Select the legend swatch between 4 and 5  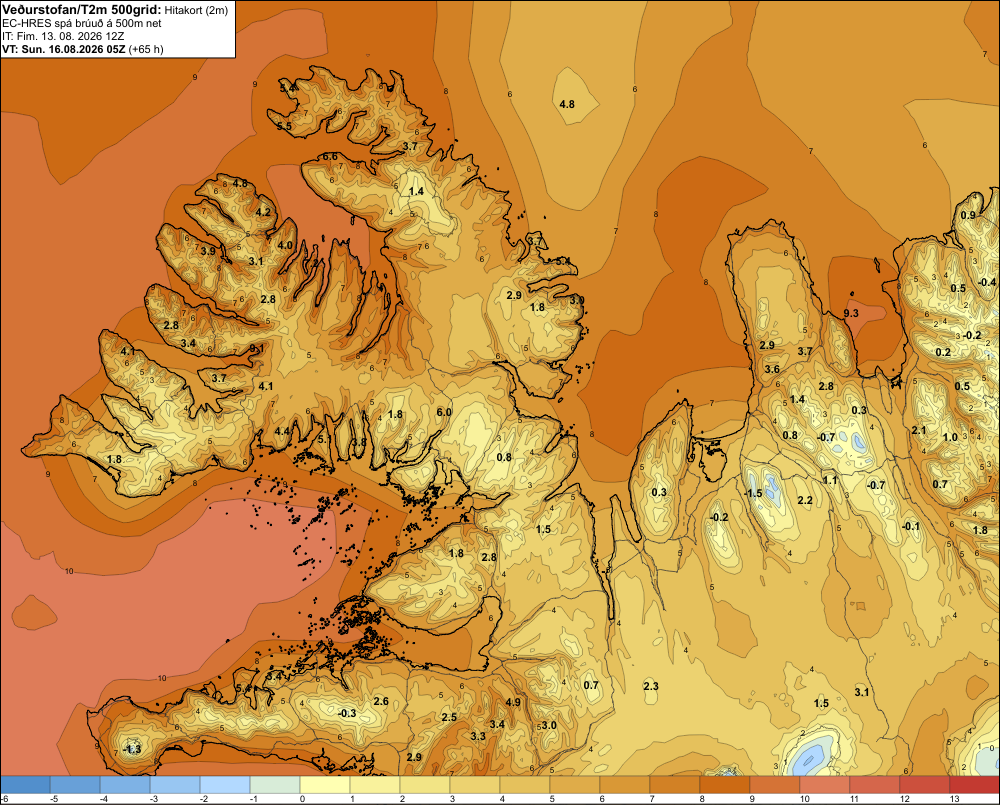(x=525, y=784)
